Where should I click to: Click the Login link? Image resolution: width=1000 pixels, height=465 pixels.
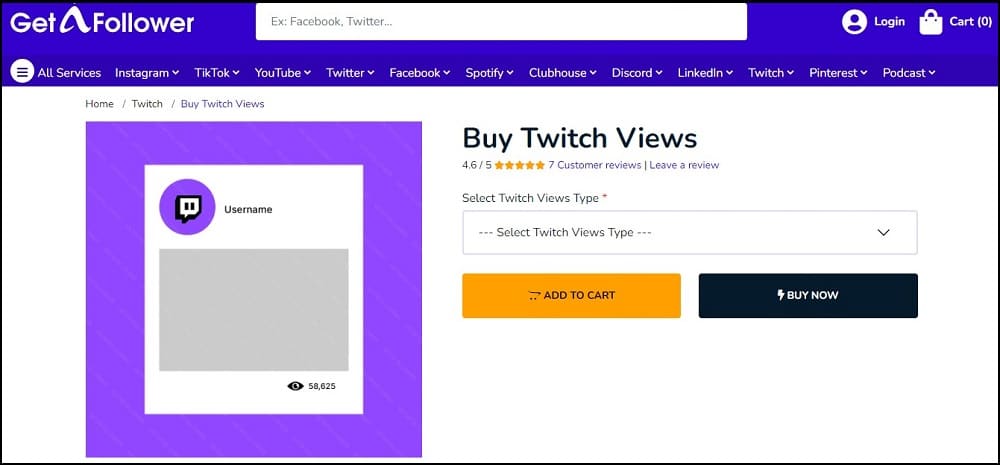click(889, 22)
